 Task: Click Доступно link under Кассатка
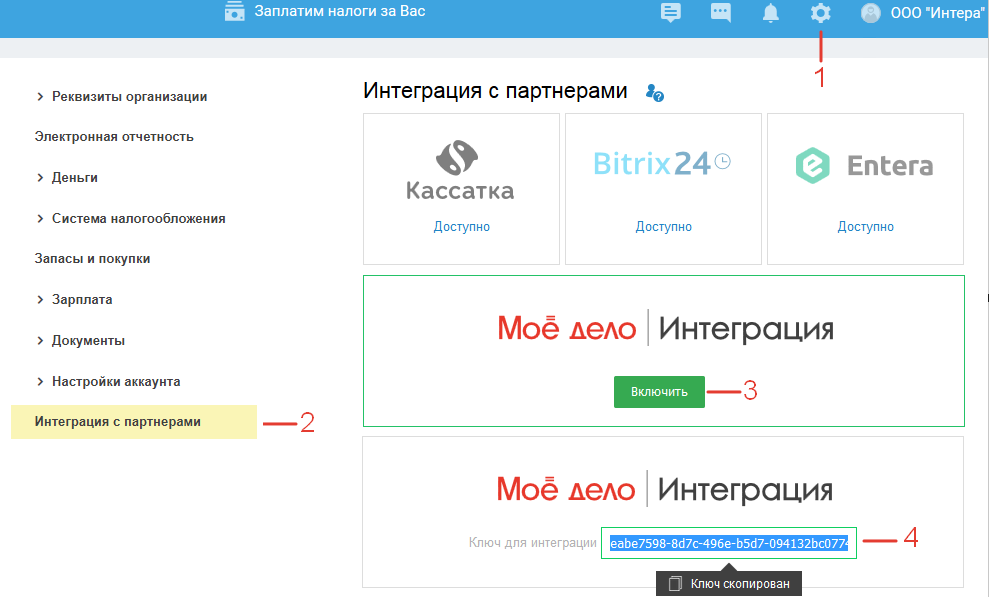pyautogui.click(x=461, y=226)
